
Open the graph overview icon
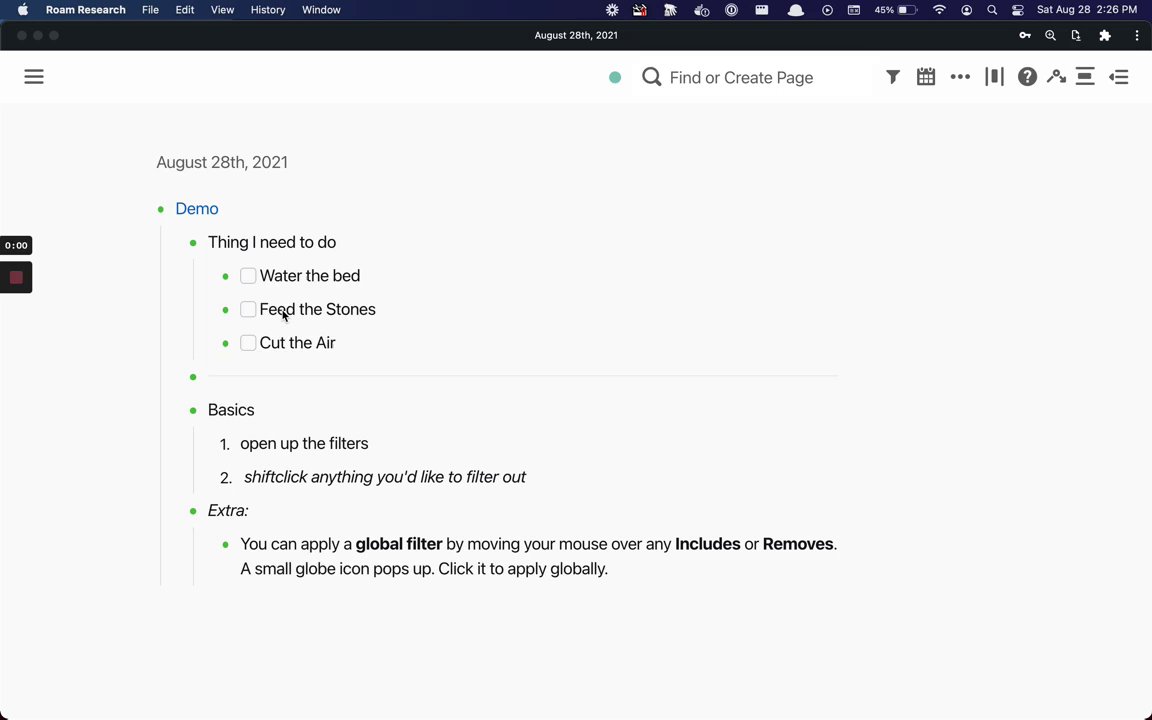pos(1056,77)
